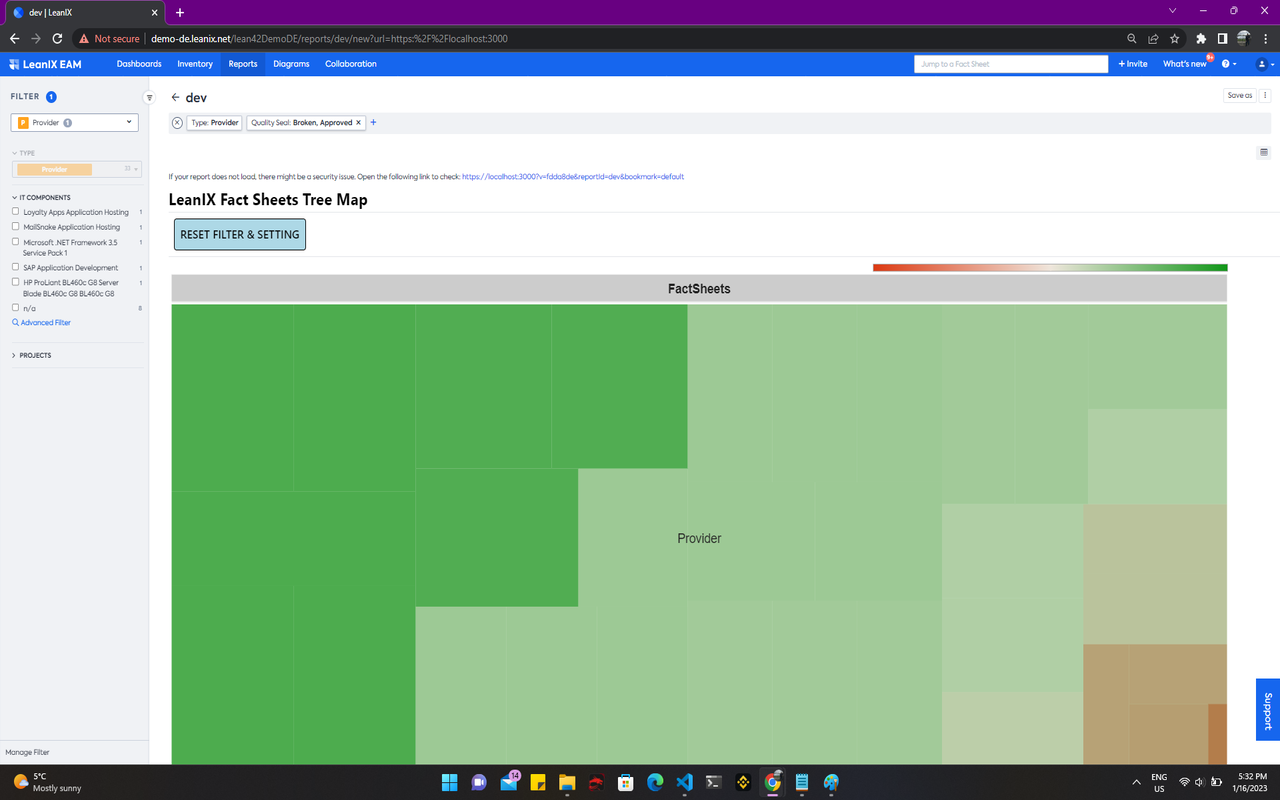Remove the Quality Seal filter chip
Viewport: 1280px width, 800px height.
tap(358, 123)
